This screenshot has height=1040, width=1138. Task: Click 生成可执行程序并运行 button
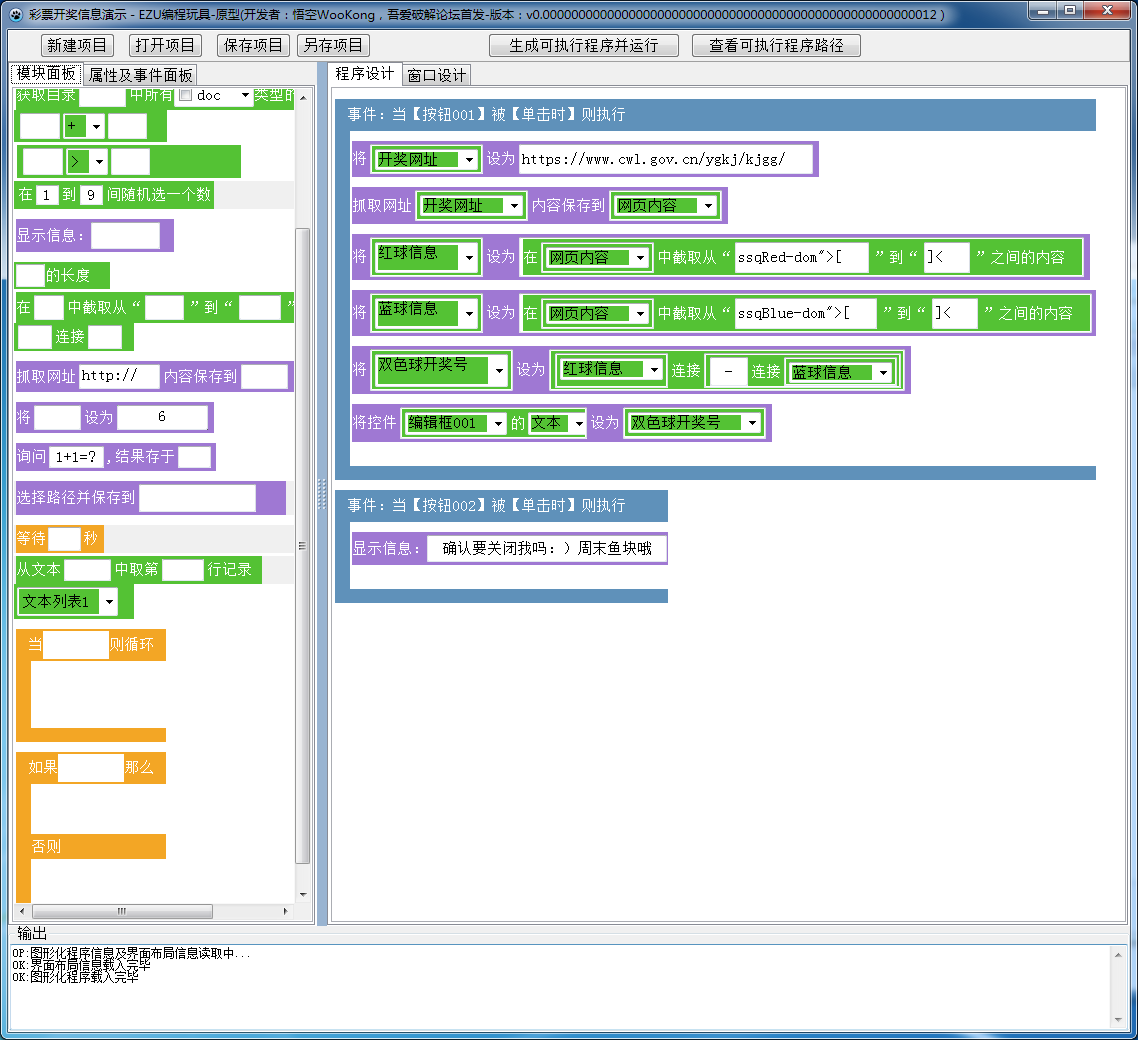(x=584, y=45)
